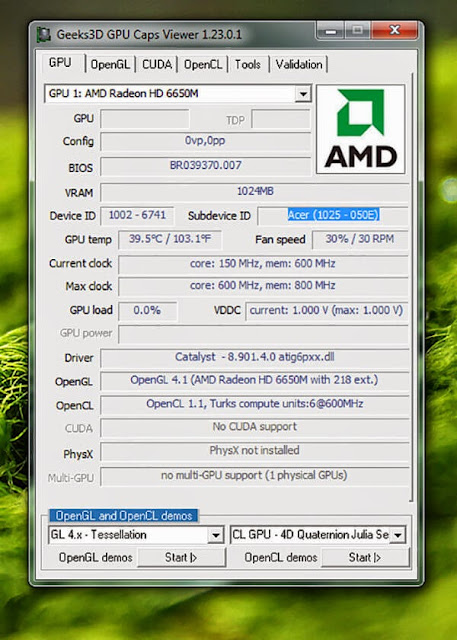457x640 pixels.
Task: Click the PhysX not installed field
Action: [255, 451]
